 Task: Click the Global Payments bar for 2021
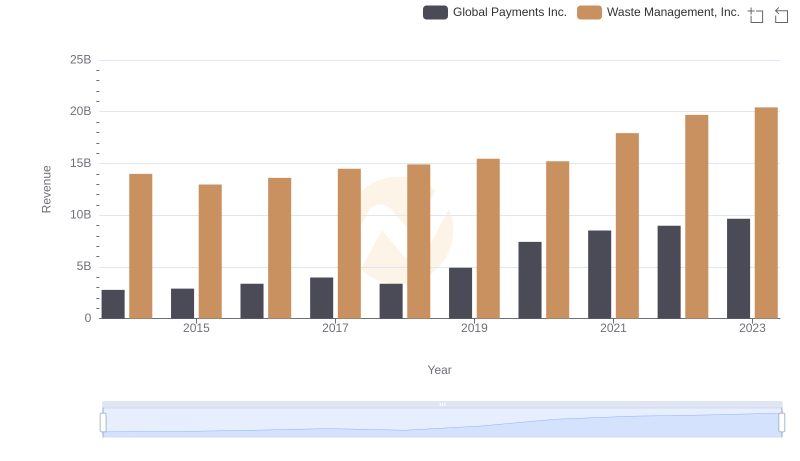599,274
